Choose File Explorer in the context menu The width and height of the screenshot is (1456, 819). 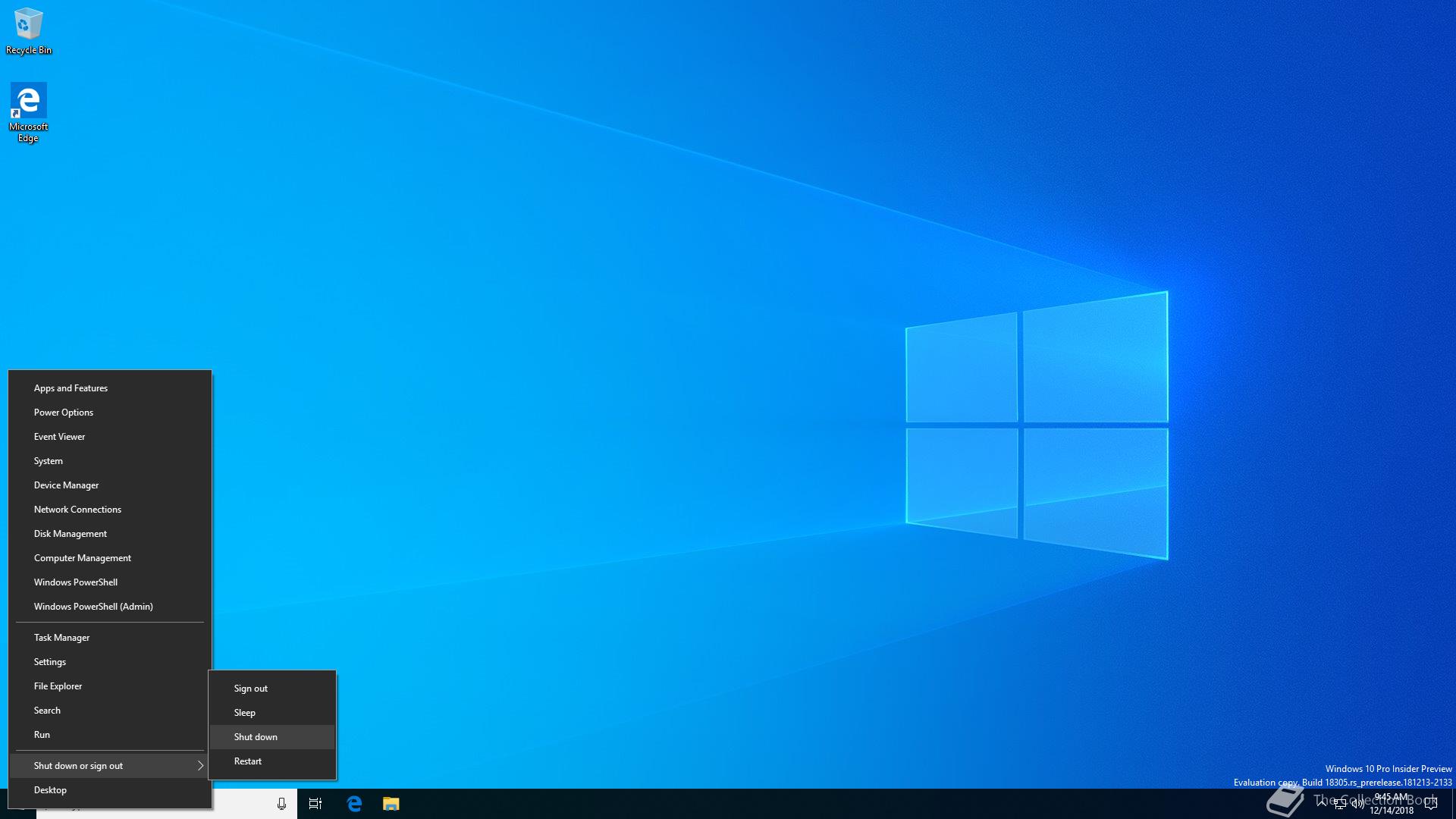110,686
